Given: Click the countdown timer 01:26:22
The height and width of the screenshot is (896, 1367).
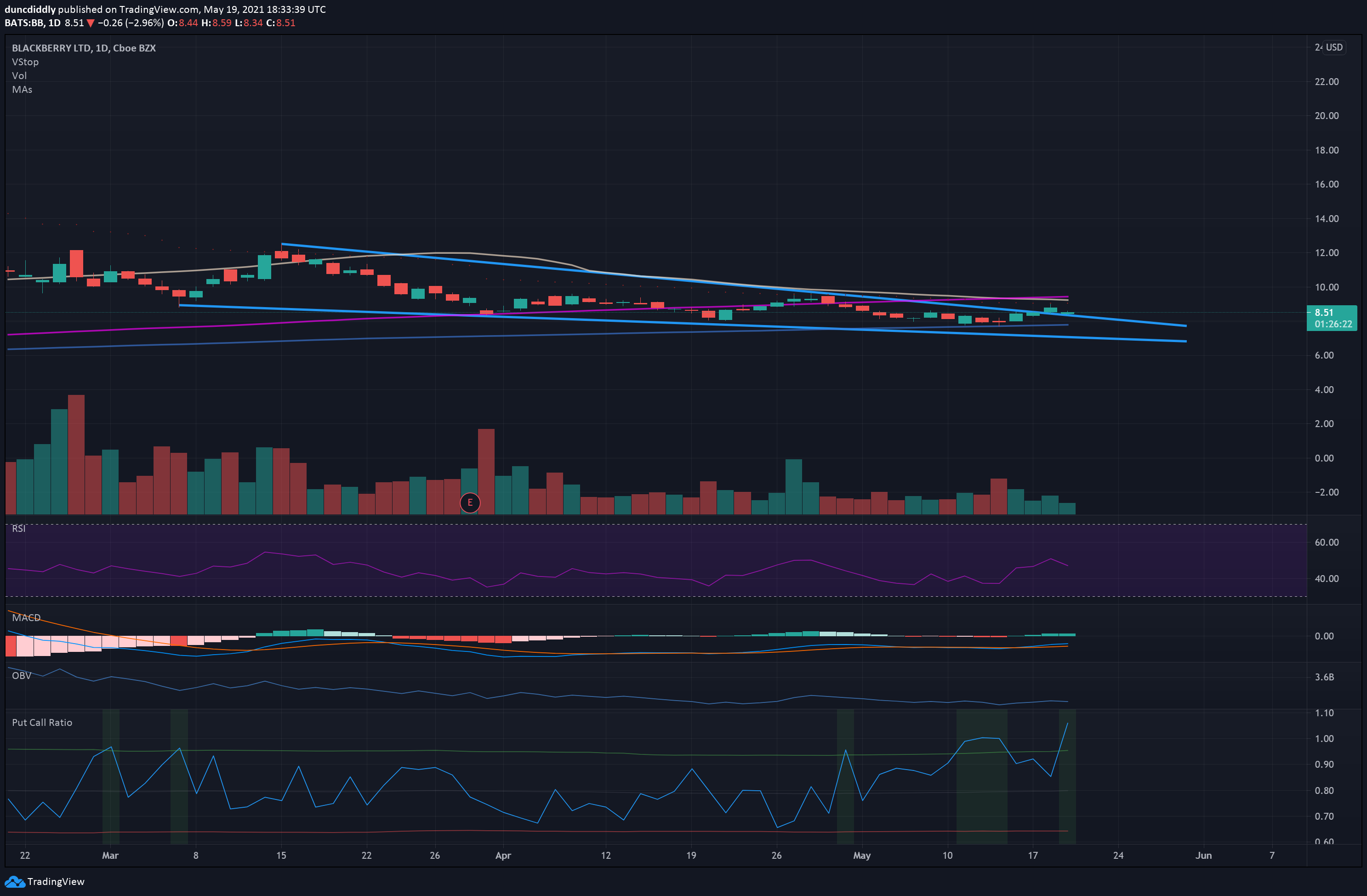Looking at the screenshot, I should [1333, 324].
